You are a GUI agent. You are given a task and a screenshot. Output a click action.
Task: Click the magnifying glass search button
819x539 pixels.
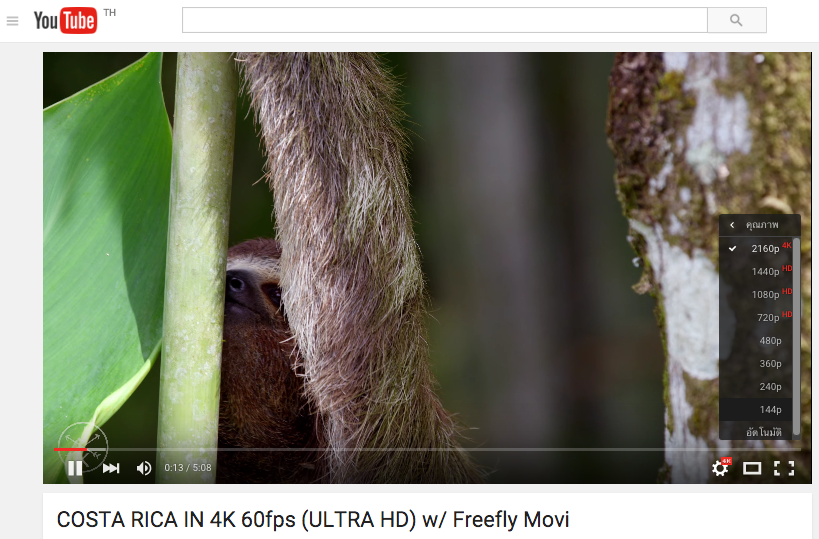tap(736, 20)
